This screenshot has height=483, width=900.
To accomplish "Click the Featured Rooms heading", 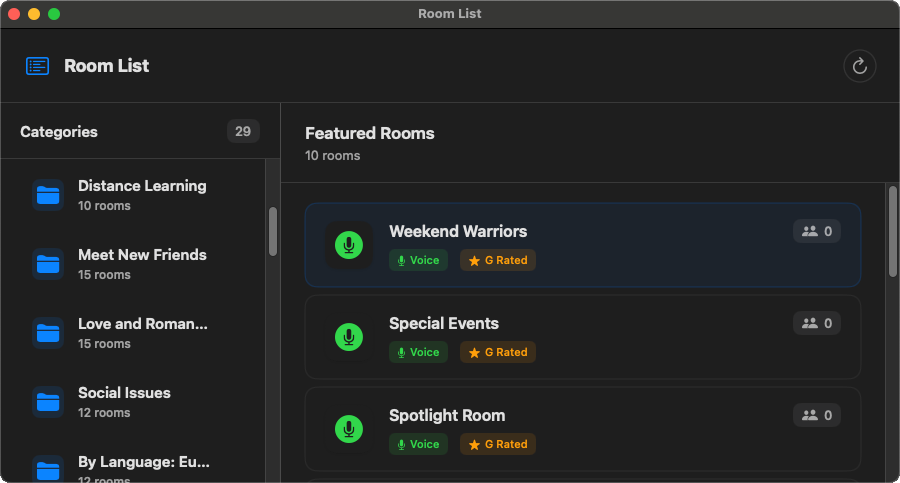I will point(370,133).
